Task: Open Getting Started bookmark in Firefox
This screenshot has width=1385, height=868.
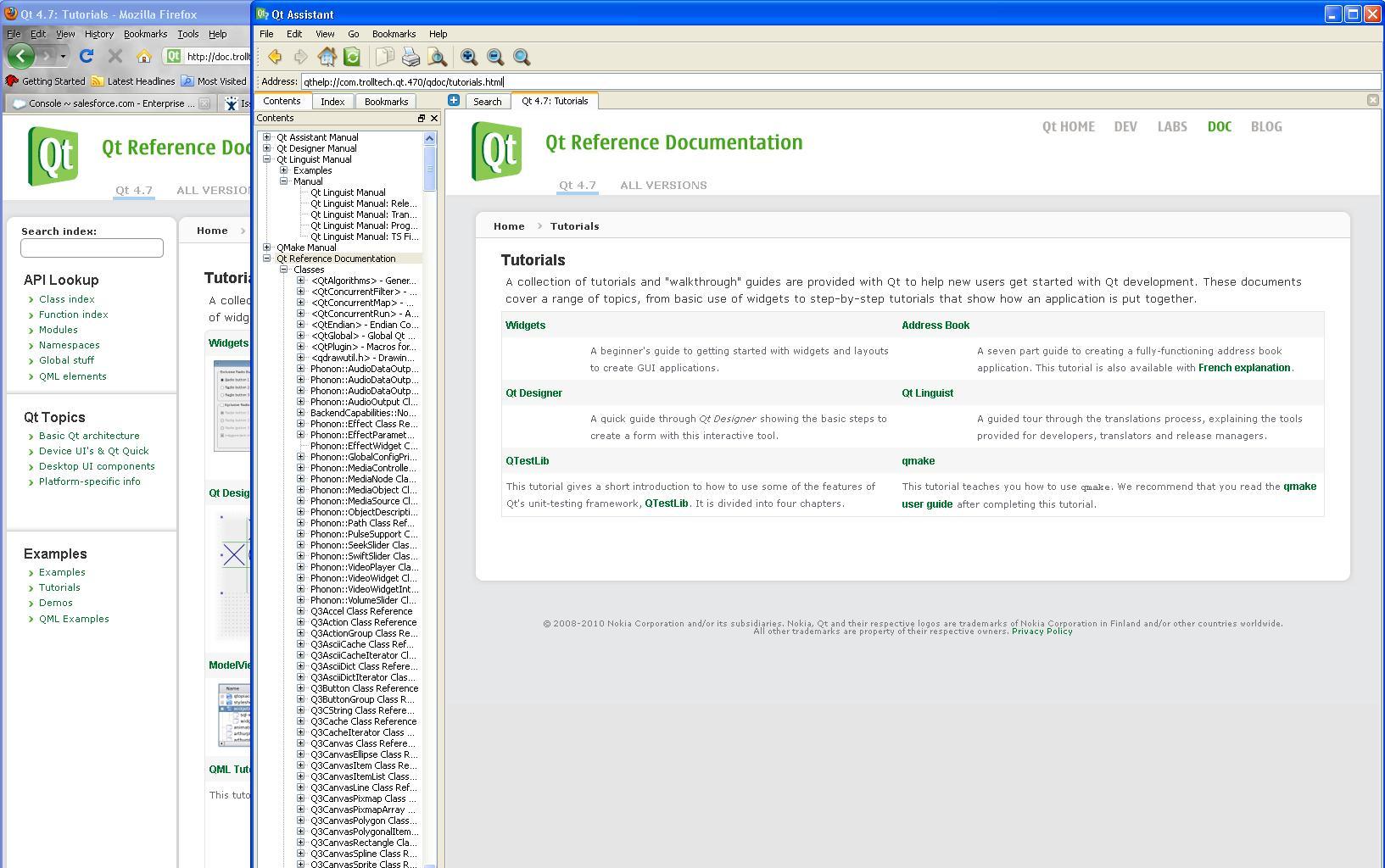Action: pos(46,81)
